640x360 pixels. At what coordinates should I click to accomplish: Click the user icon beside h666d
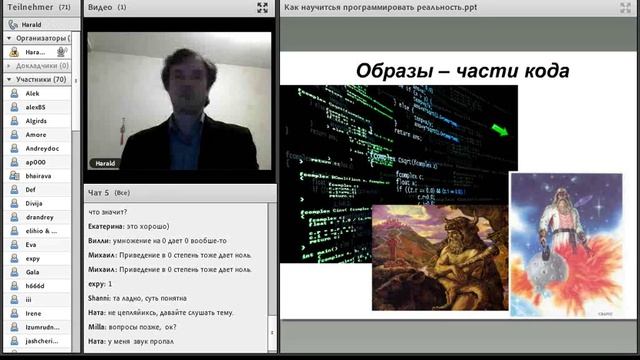pos(14,286)
